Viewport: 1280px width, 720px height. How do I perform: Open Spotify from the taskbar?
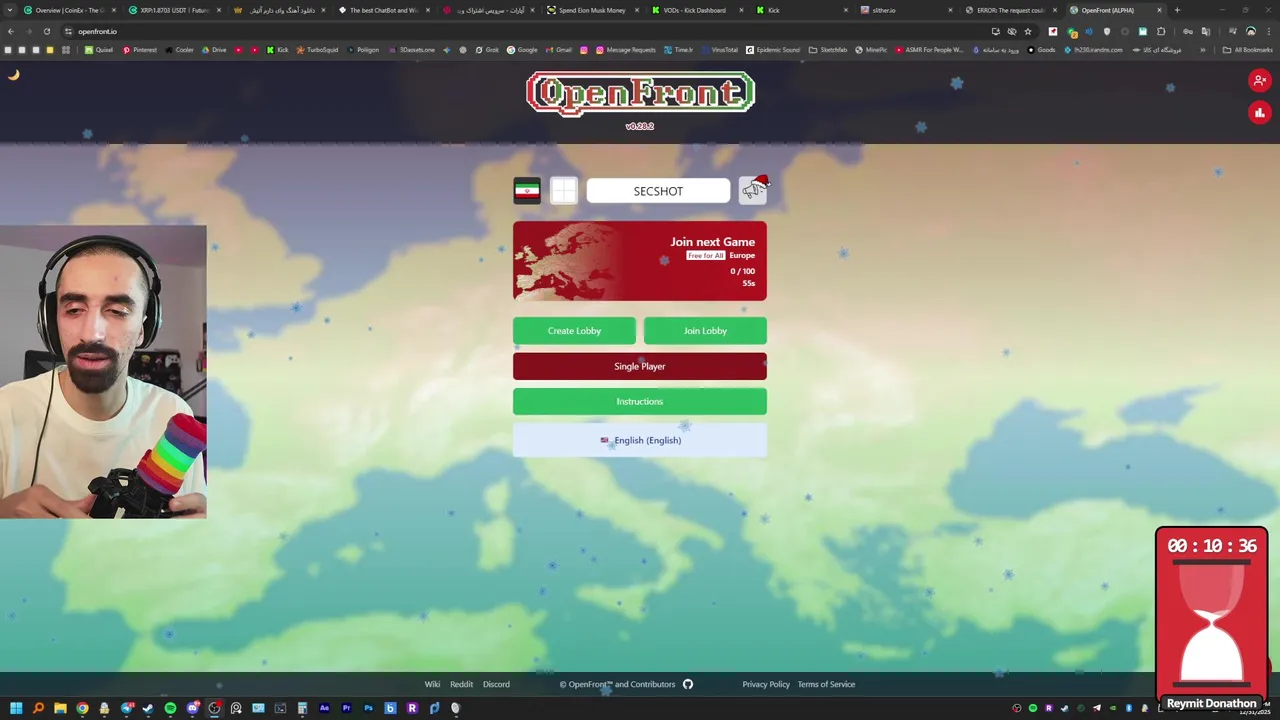click(x=170, y=708)
